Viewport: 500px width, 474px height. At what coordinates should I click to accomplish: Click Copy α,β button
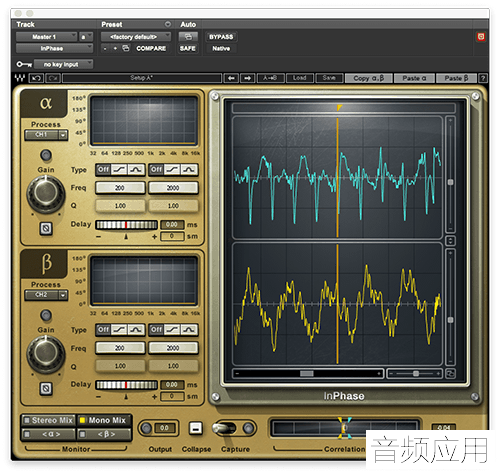[x=369, y=78]
